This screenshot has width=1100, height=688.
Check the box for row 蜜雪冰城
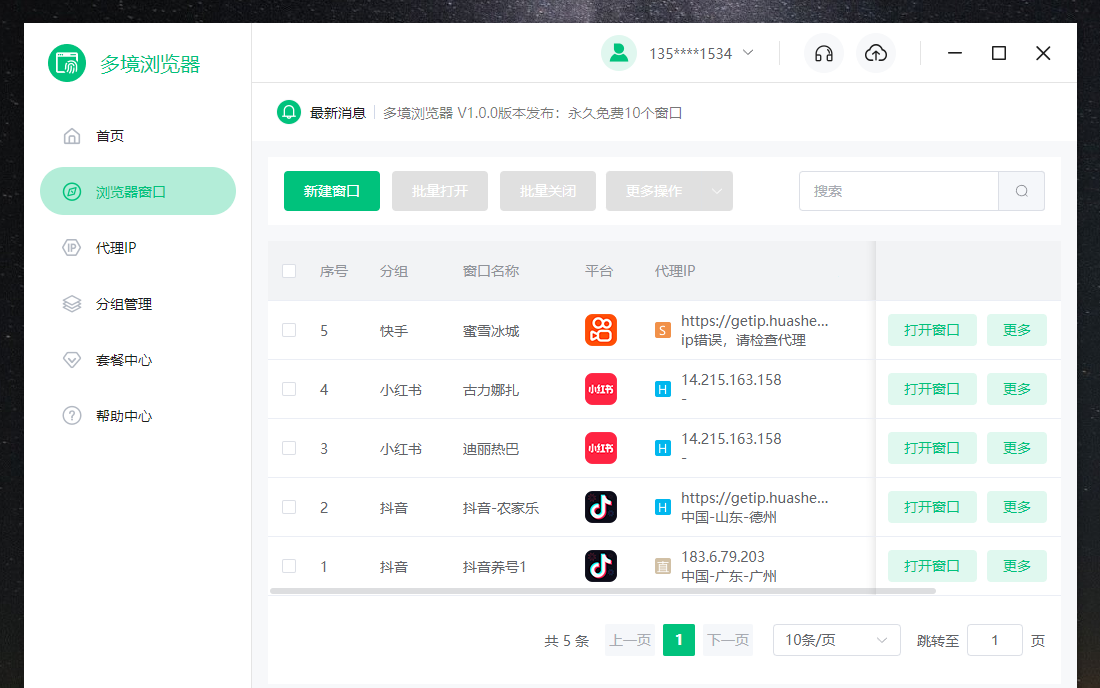[x=289, y=330]
